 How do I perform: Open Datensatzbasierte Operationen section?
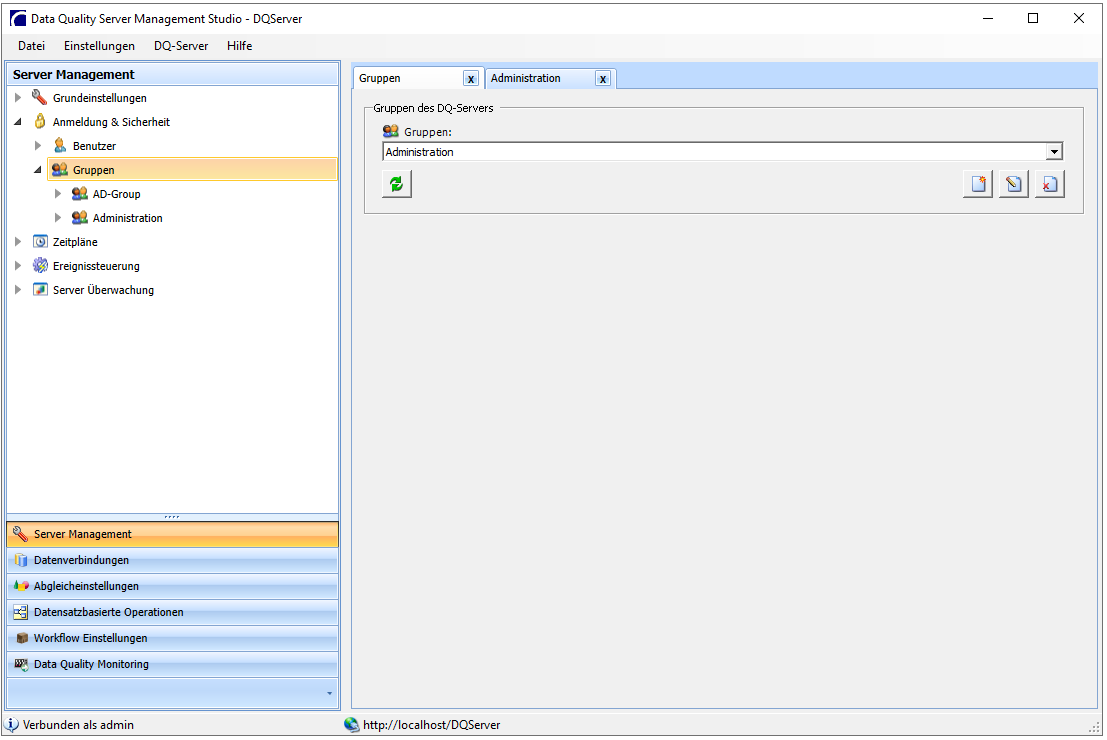(x=172, y=612)
